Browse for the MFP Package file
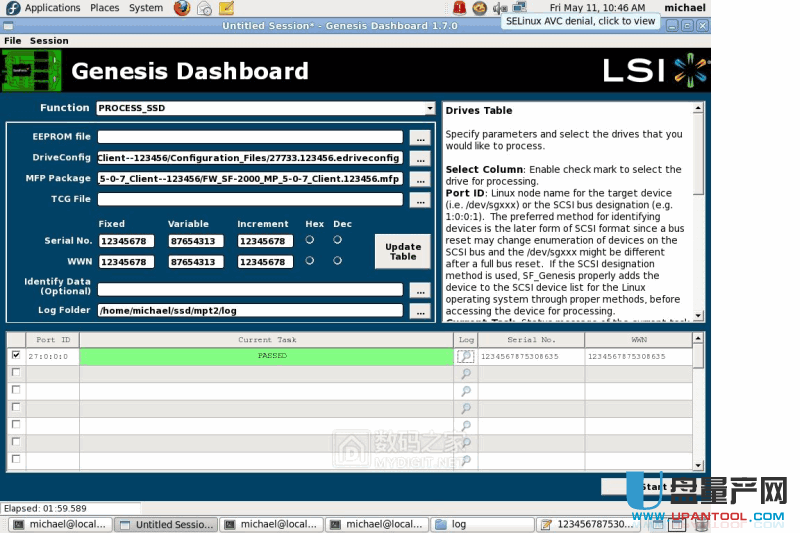Image resolution: width=800 pixels, height=533 pixels. pyautogui.click(x=421, y=179)
